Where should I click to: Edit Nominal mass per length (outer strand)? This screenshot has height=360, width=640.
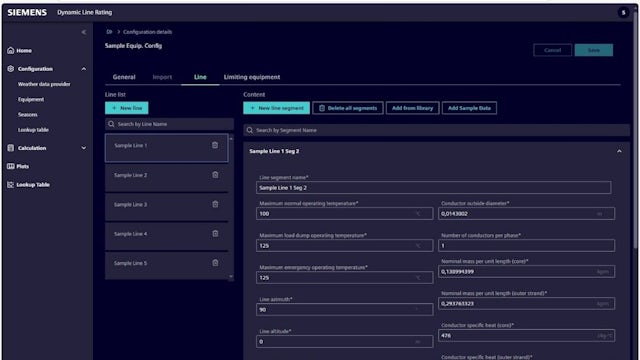[x=526, y=304]
